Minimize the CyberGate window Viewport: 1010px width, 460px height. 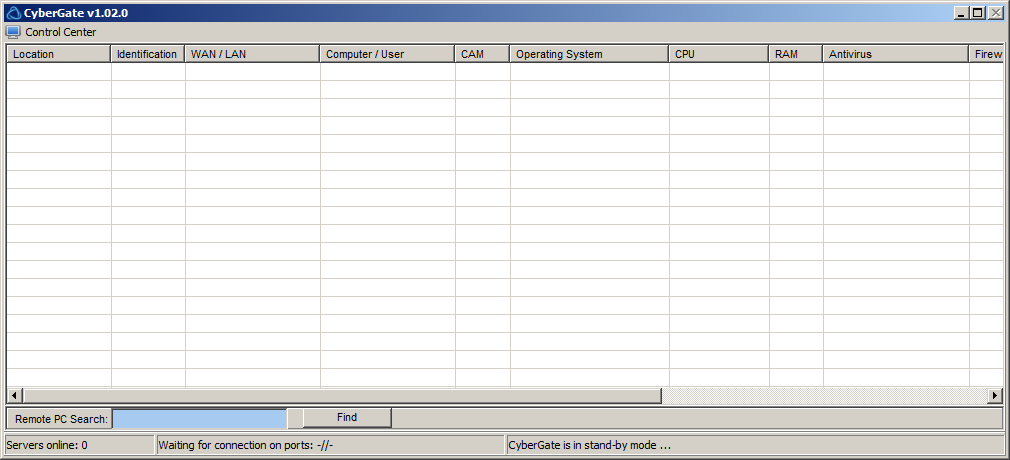[x=961, y=13]
